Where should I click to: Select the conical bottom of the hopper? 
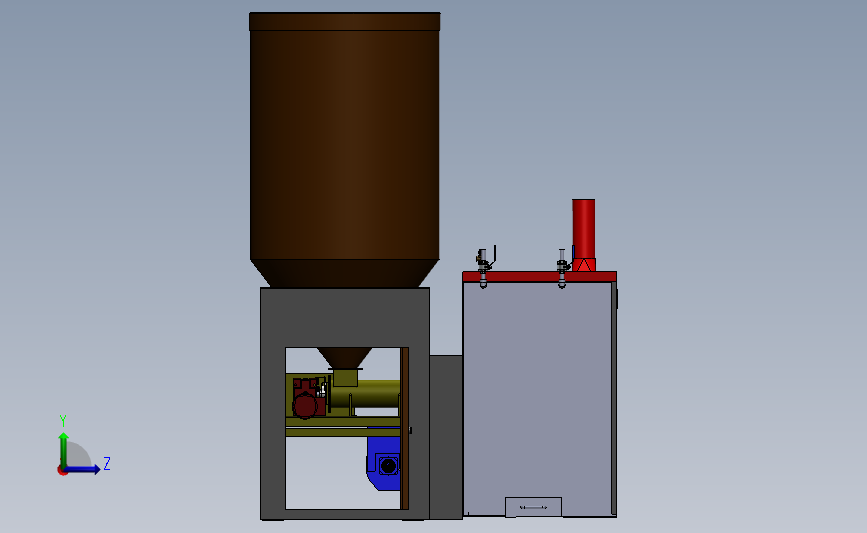[x=344, y=274]
